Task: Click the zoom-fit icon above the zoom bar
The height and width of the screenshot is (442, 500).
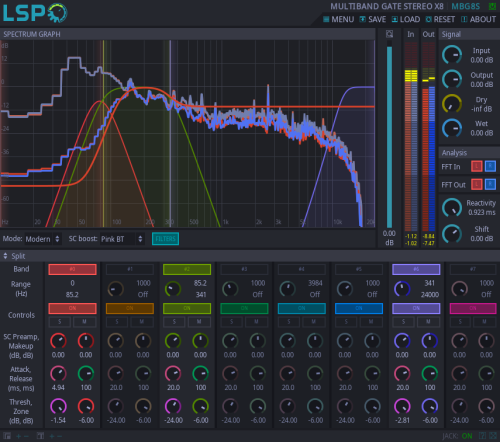Action: [x=389, y=34]
